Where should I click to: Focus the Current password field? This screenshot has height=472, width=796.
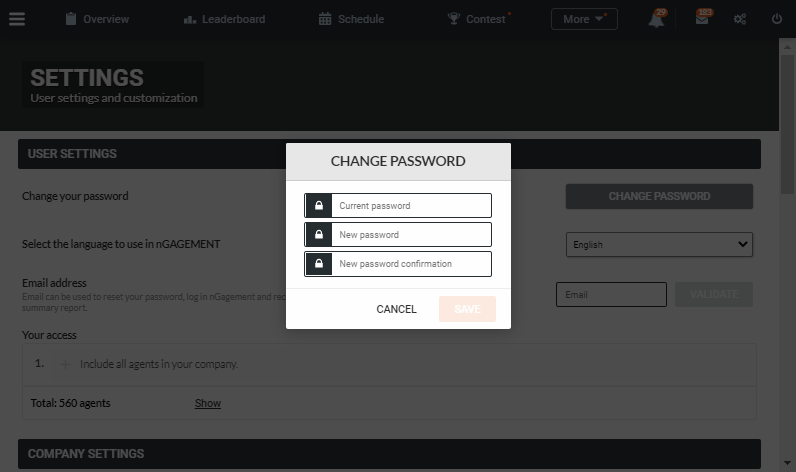point(398,206)
